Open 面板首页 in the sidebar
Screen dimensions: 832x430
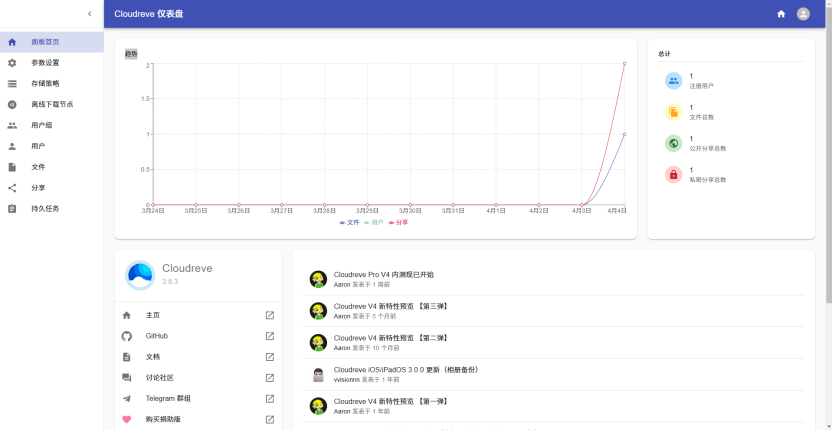tap(51, 42)
